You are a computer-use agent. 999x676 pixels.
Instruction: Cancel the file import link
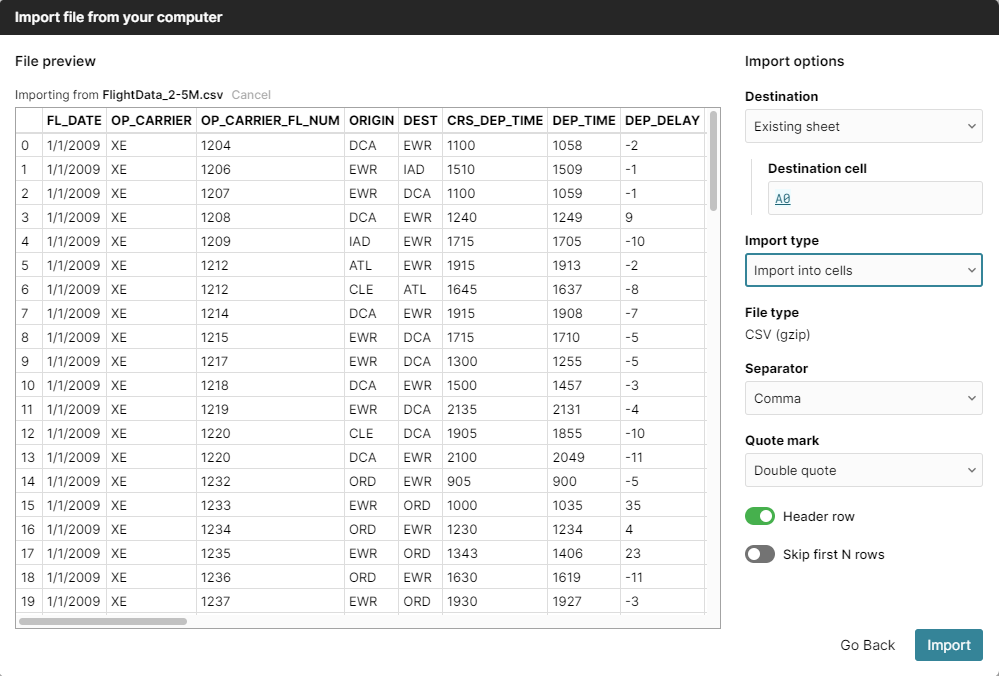pos(251,95)
